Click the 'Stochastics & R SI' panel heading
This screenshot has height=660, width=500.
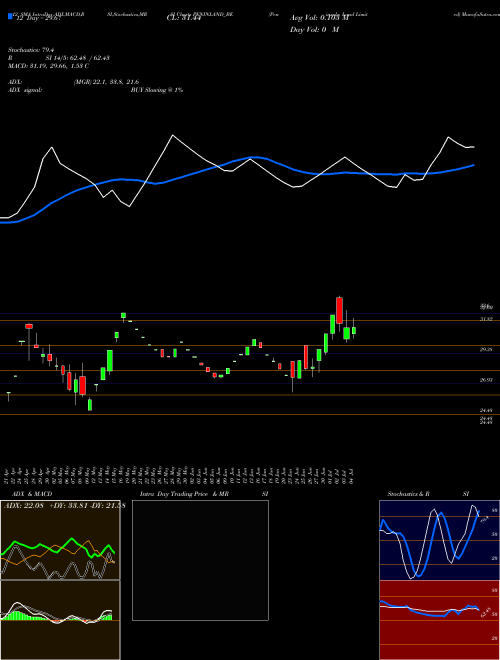tap(428, 494)
